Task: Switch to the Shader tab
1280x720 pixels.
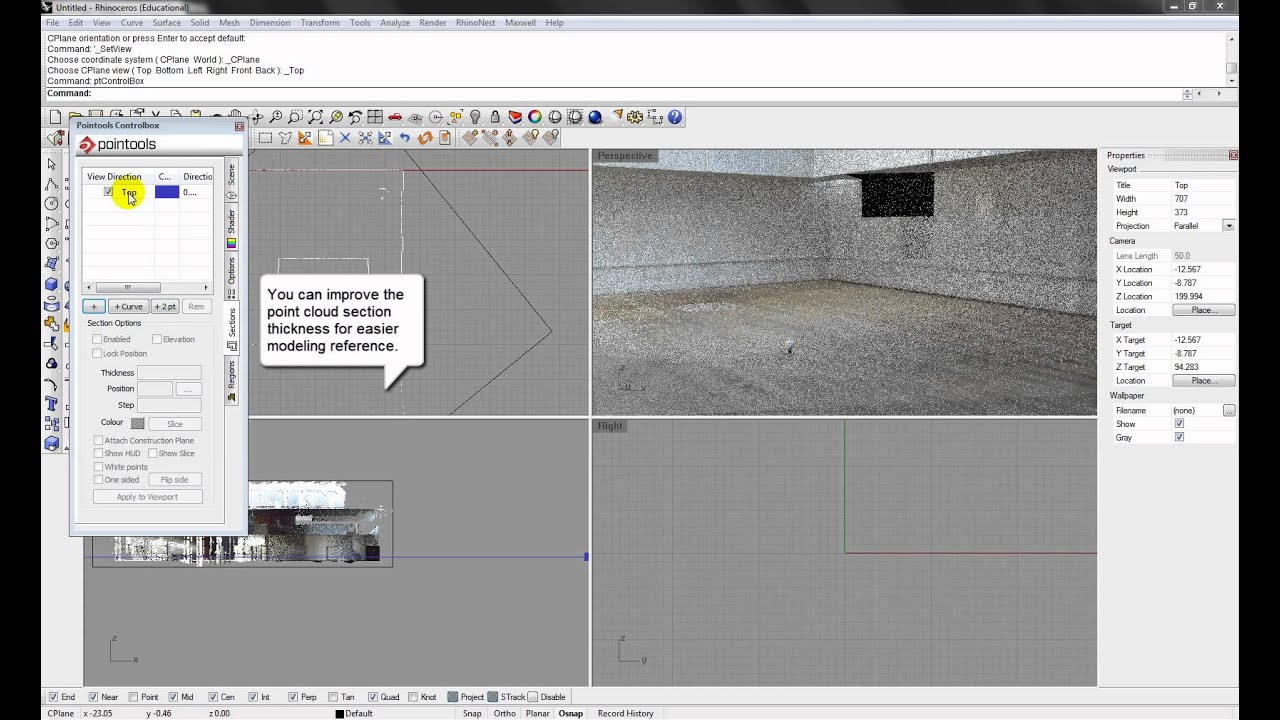Action: pyautogui.click(x=232, y=222)
